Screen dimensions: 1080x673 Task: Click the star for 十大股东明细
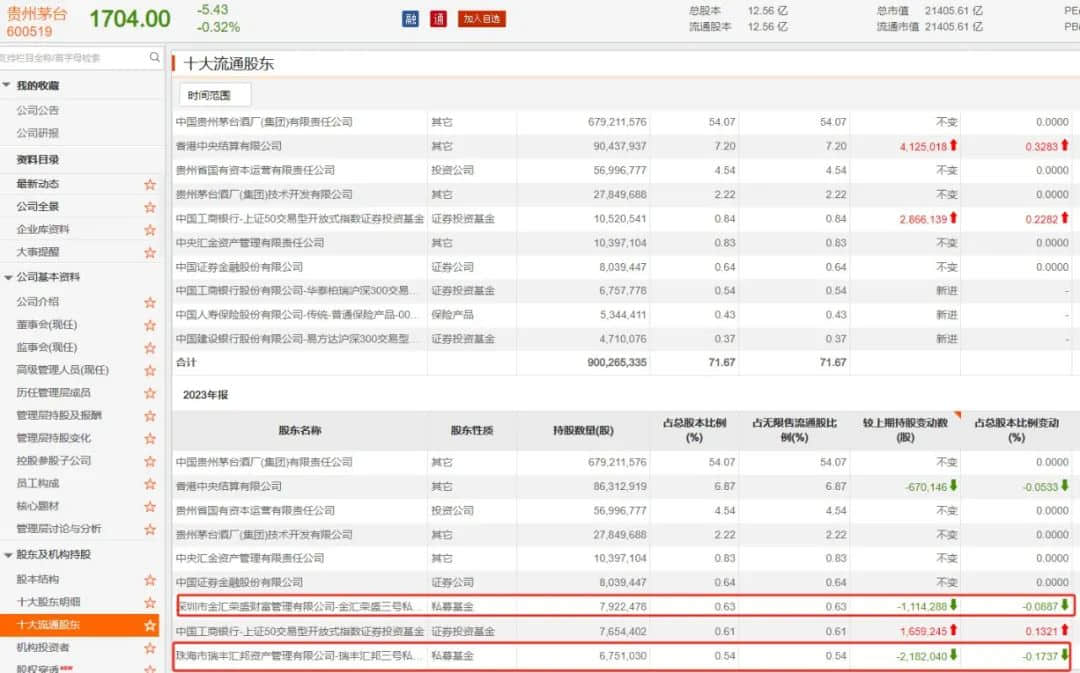(150, 602)
